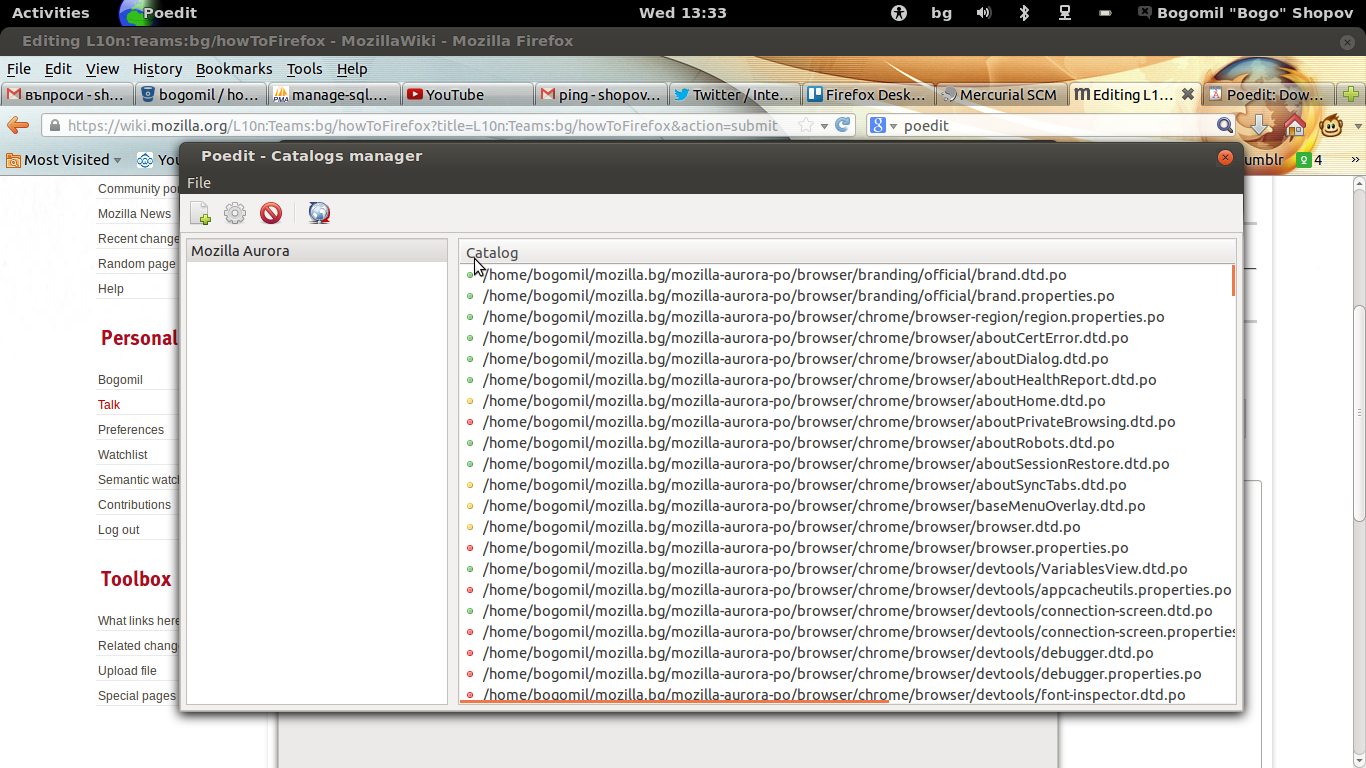Open the Bookmarks menu in Firefox
This screenshot has height=768, width=1366.
(234, 69)
